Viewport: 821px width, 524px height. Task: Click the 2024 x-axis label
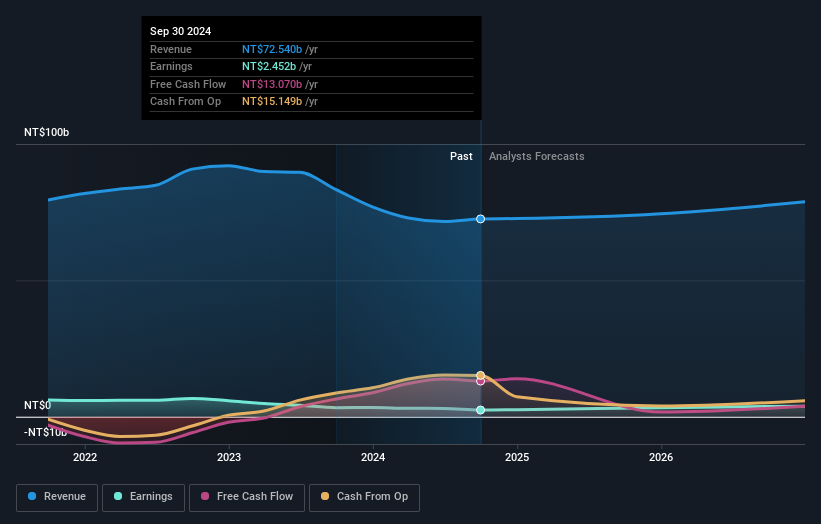(x=373, y=457)
